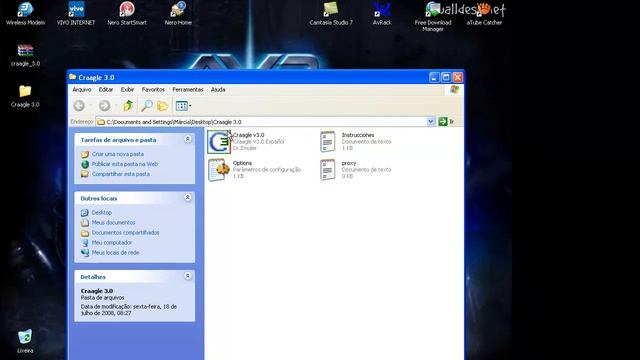Viewport: 640px width, 360px height.
Task: Select the Instrucciones text document
Action: pyautogui.click(x=355, y=141)
